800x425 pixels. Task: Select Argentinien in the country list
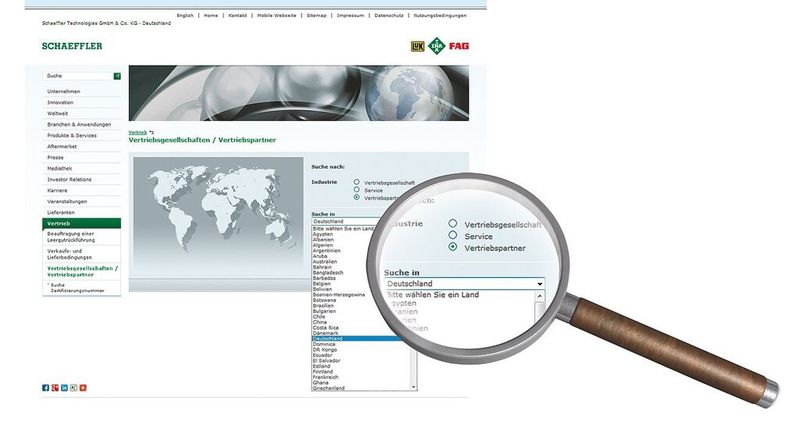(x=327, y=251)
